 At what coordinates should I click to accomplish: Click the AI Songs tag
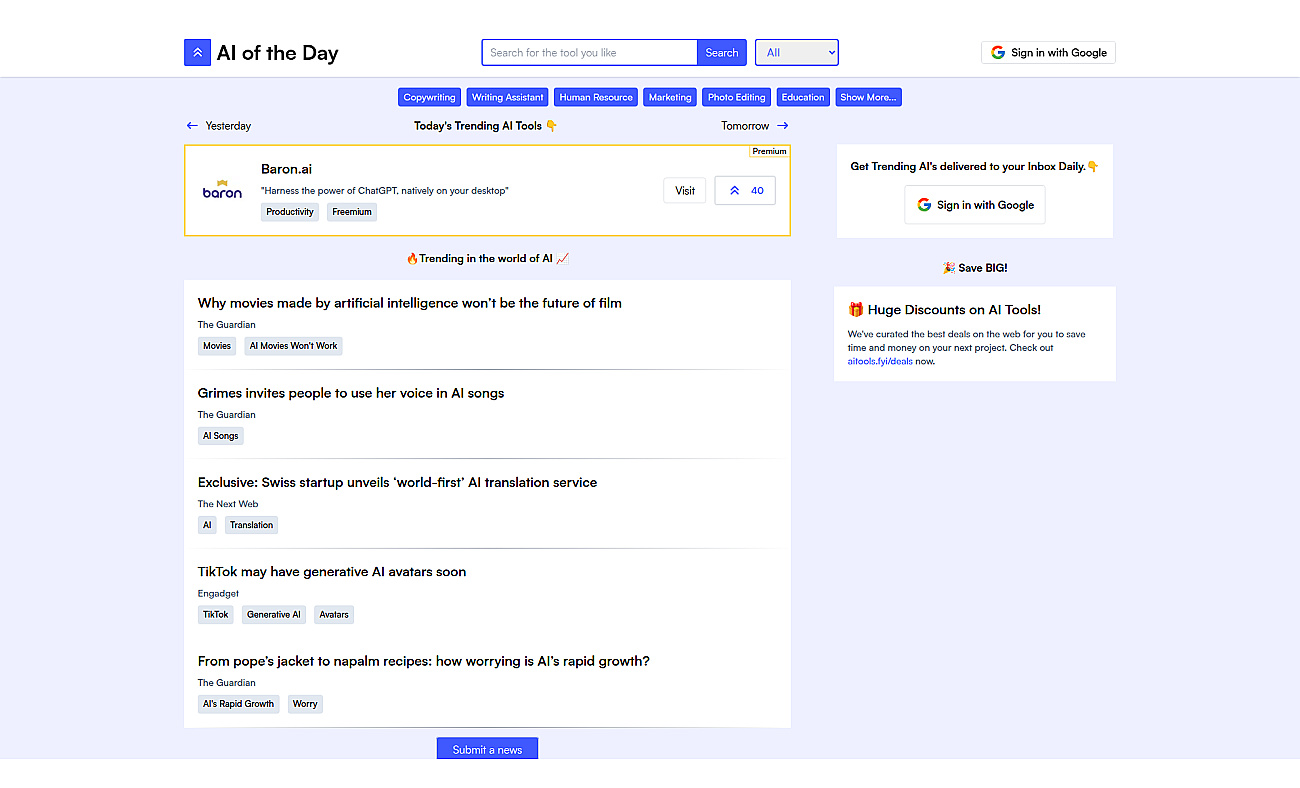click(221, 436)
